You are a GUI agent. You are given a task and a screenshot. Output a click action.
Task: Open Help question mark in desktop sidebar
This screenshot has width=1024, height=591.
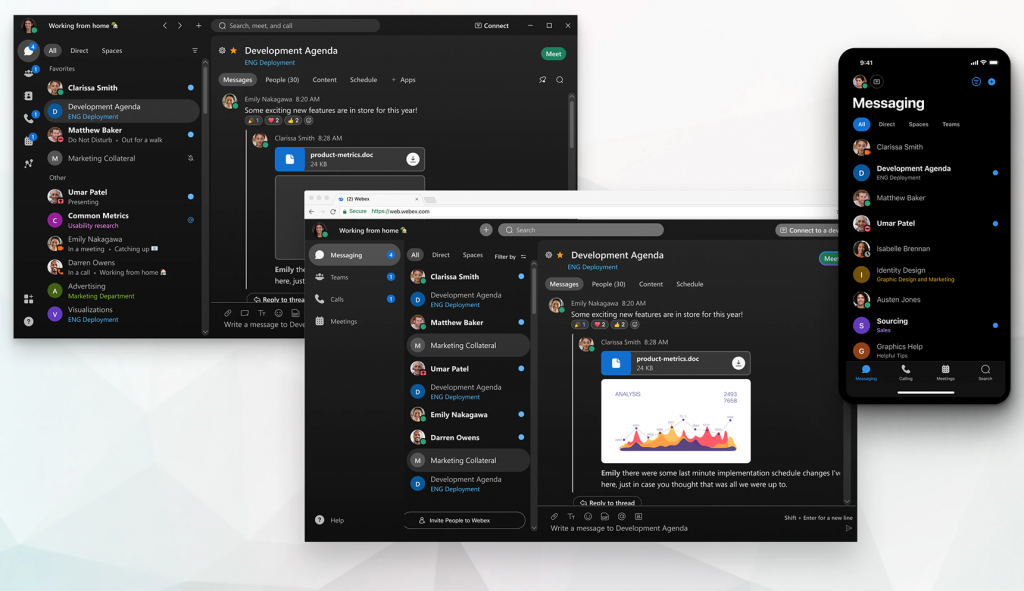29,321
